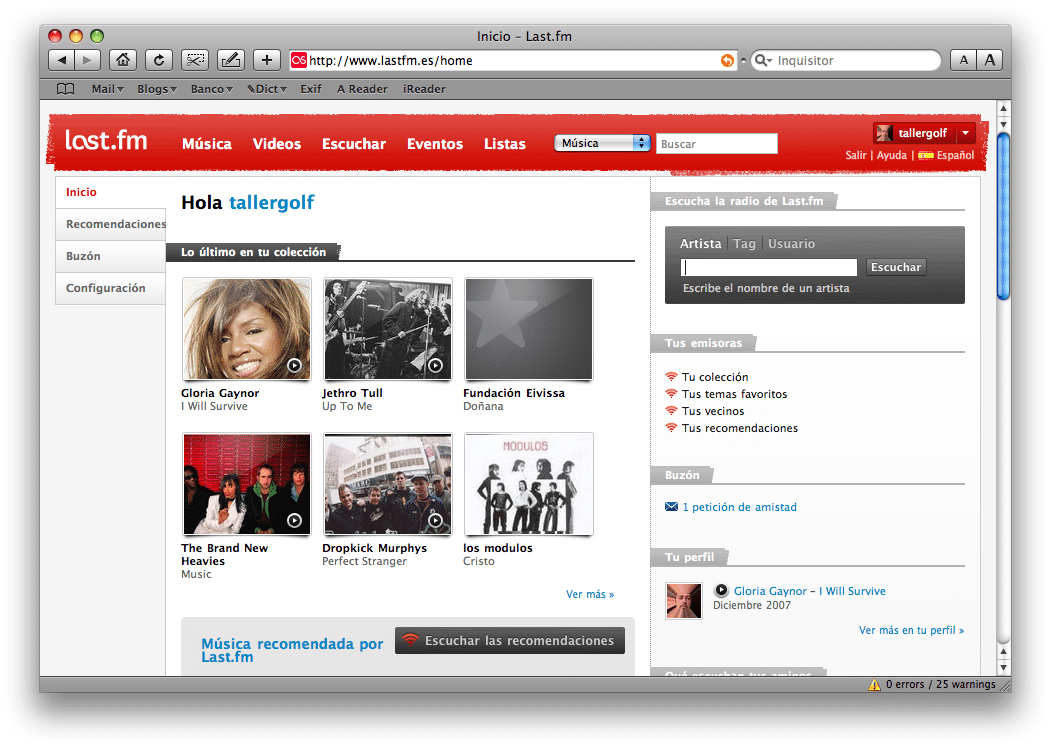Open the Ayuda help link
Image resolution: width=1051 pixels, height=747 pixels.
coord(891,156)
